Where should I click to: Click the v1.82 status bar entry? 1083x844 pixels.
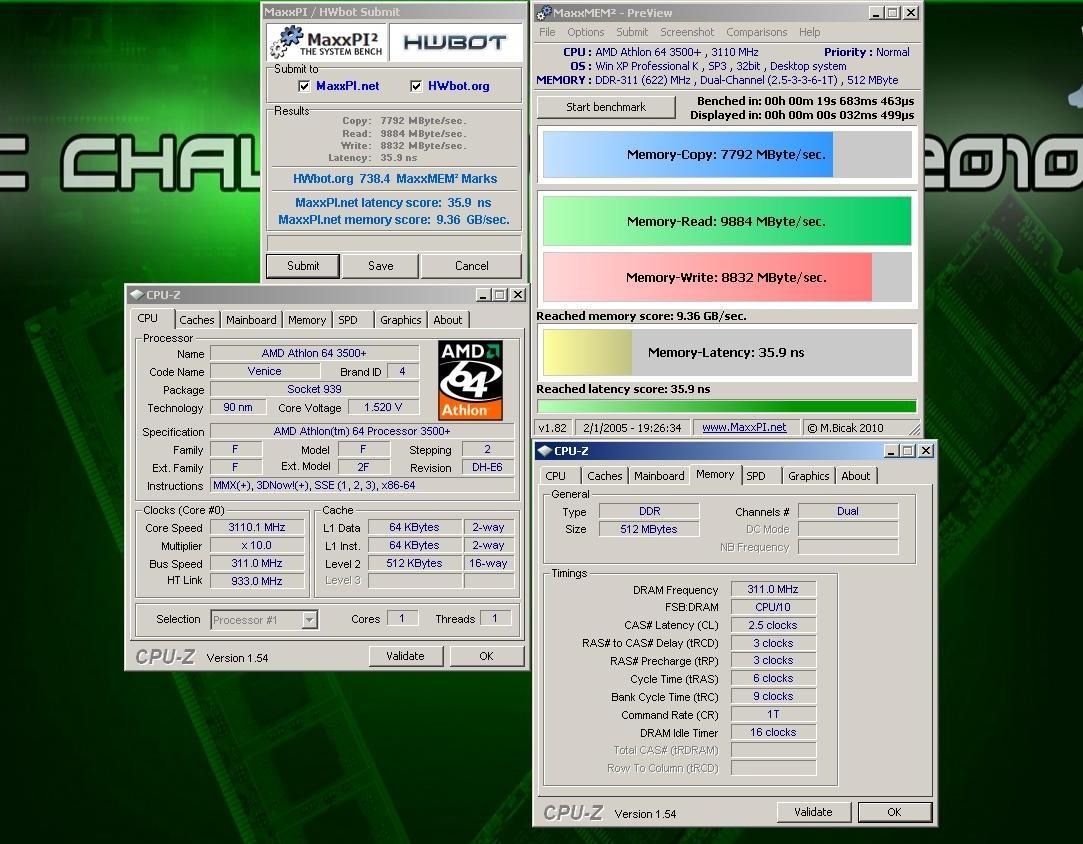click(x=553, y=428)
